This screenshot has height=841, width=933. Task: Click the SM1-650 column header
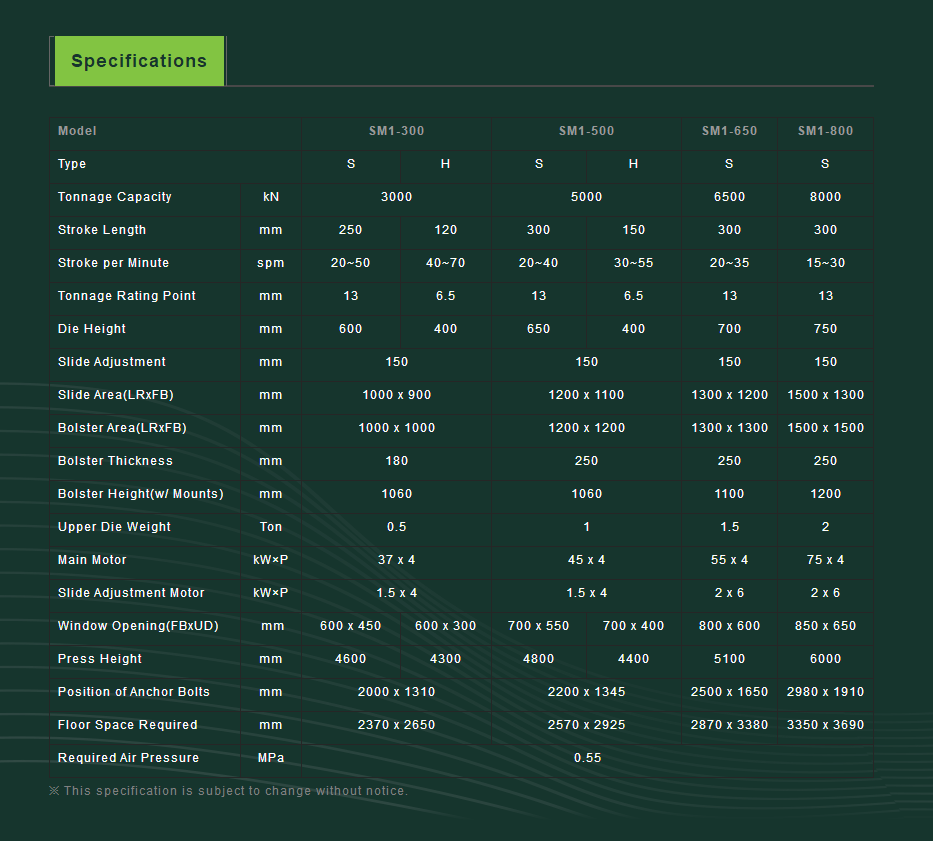[x=729, y=131]
